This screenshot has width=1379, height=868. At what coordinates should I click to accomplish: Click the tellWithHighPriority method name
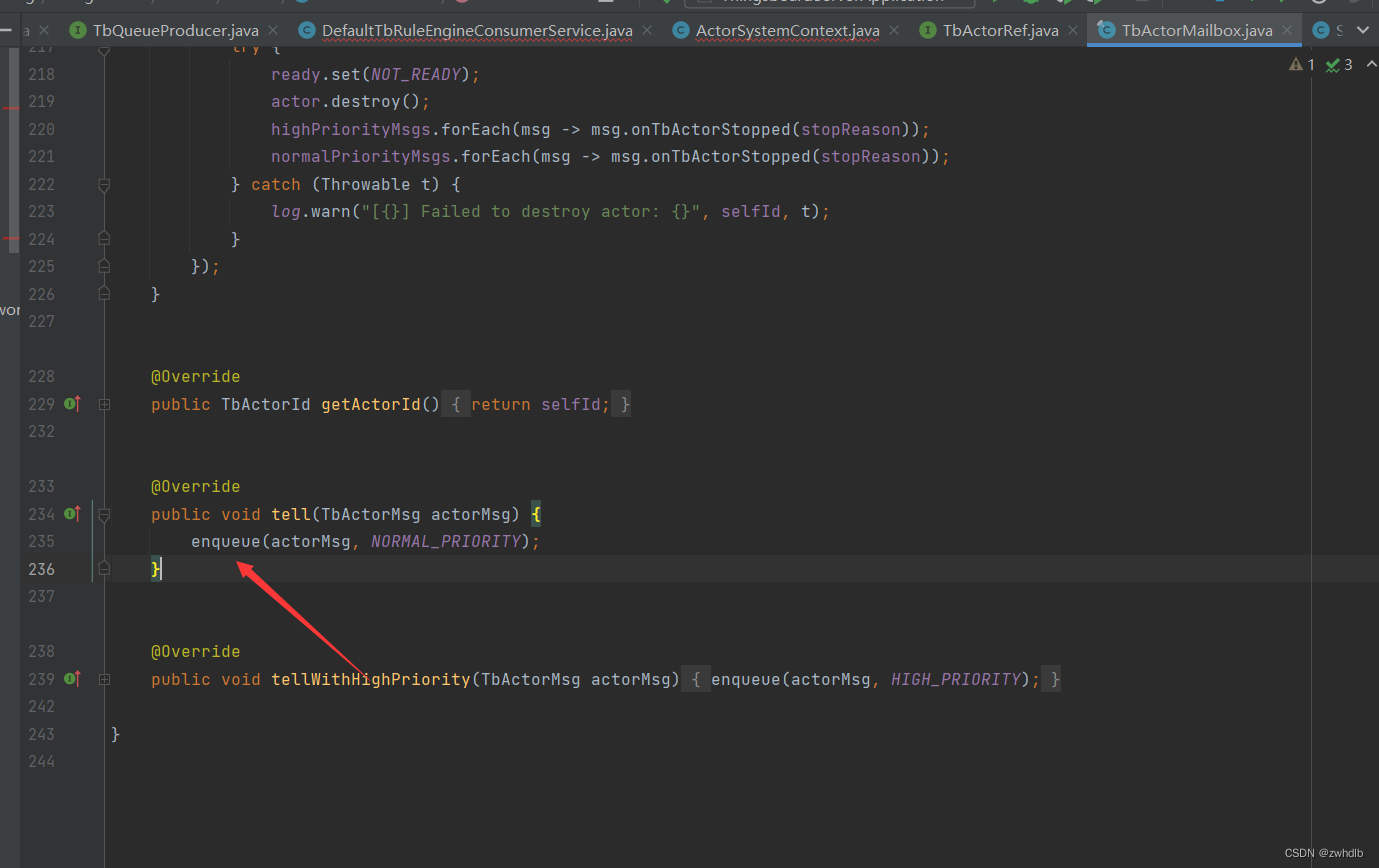click(371, 679)
